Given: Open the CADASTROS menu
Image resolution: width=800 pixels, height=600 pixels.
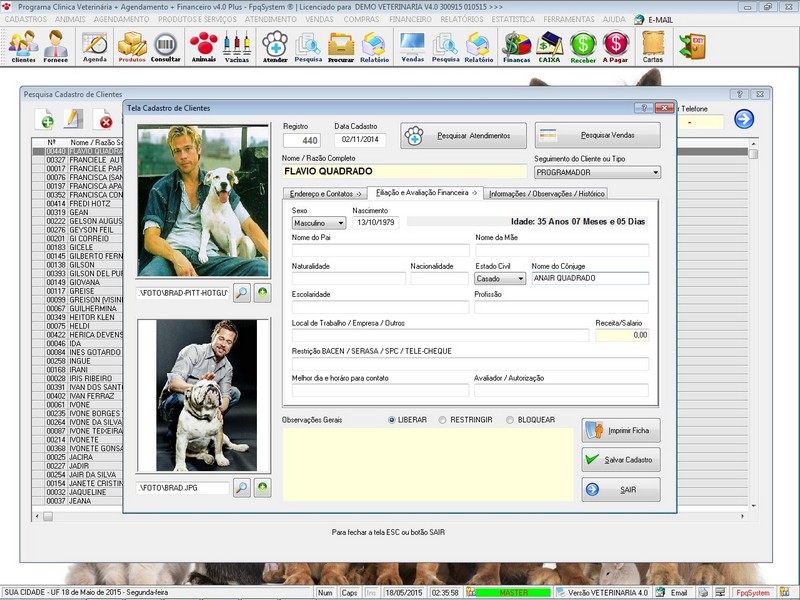Looking at the screenshot, I should point(26,19).
